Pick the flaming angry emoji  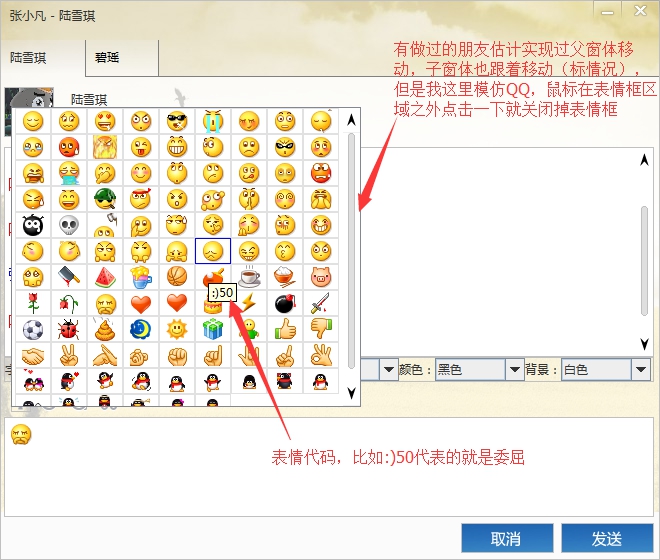coord(105,147)
